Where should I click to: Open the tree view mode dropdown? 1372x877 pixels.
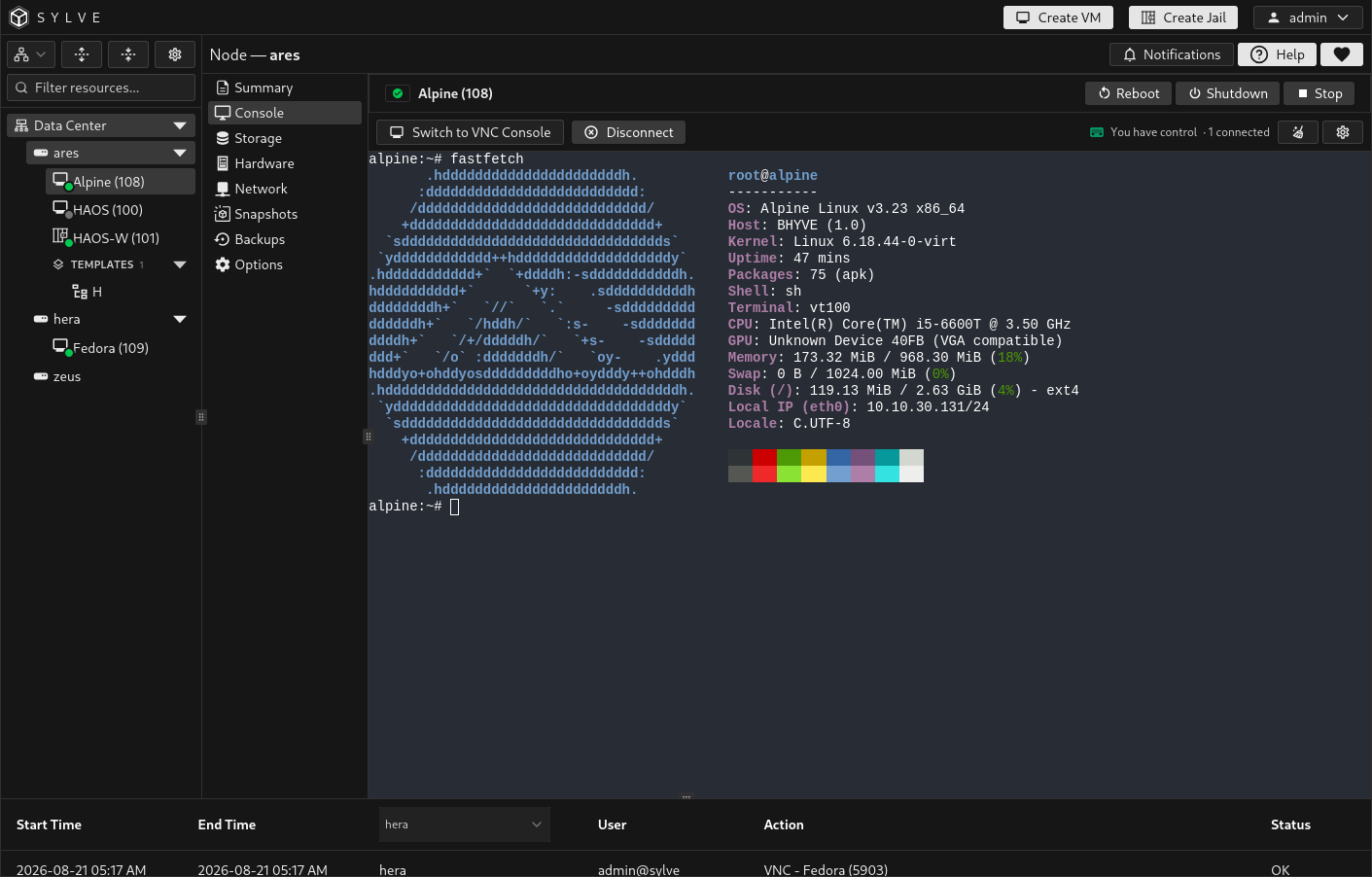coord(30,54)
